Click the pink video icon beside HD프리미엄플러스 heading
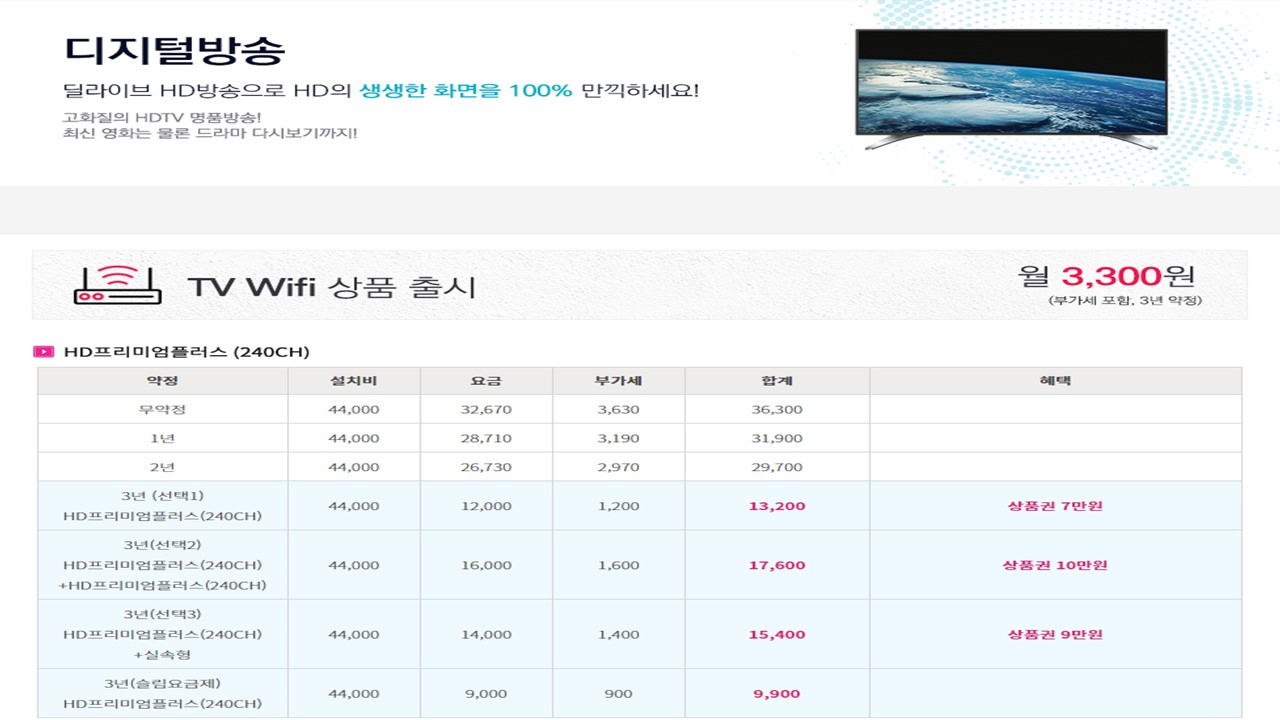The width and height of the screenshot is (1280, 720). (44, 352)
